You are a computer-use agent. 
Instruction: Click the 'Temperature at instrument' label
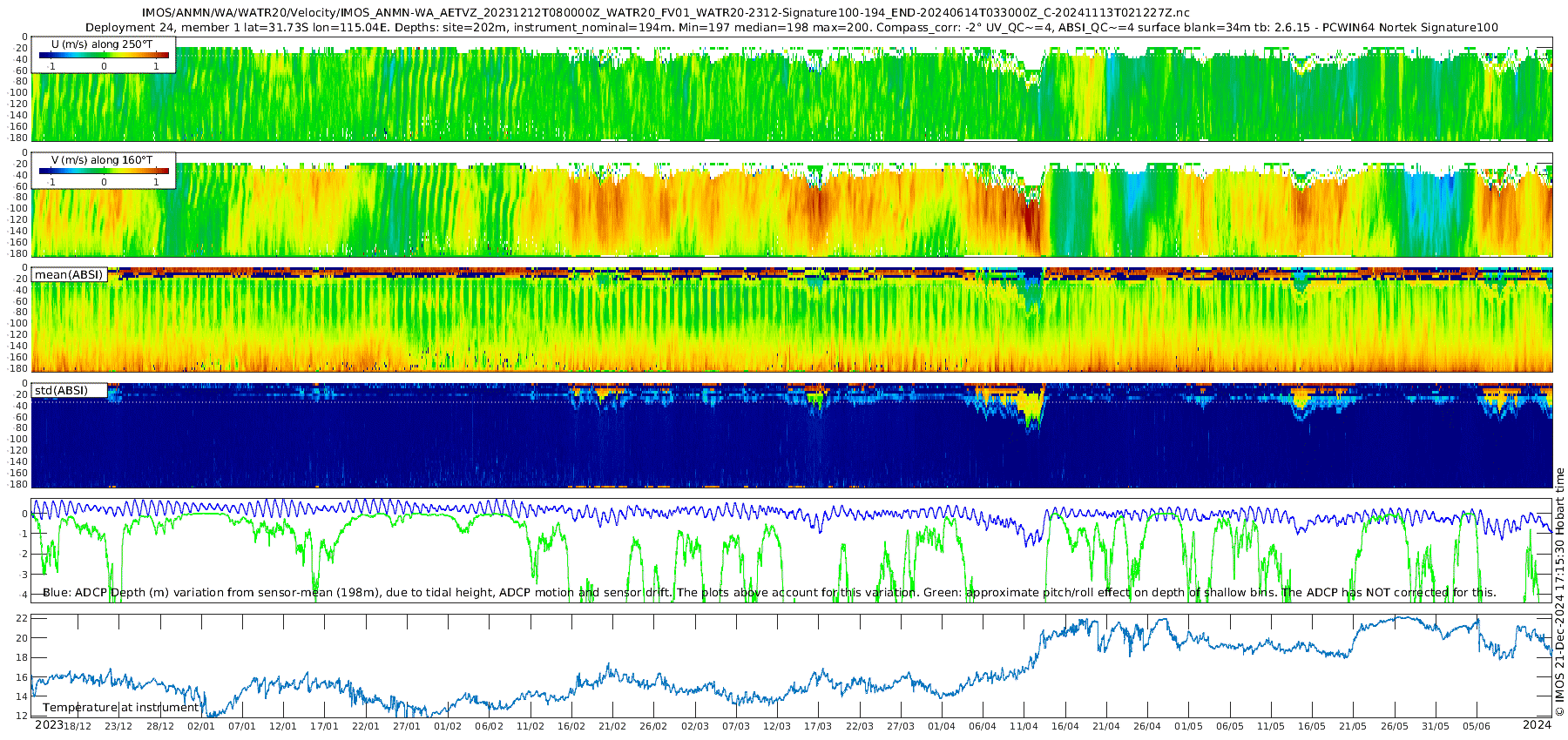(121, 708)
